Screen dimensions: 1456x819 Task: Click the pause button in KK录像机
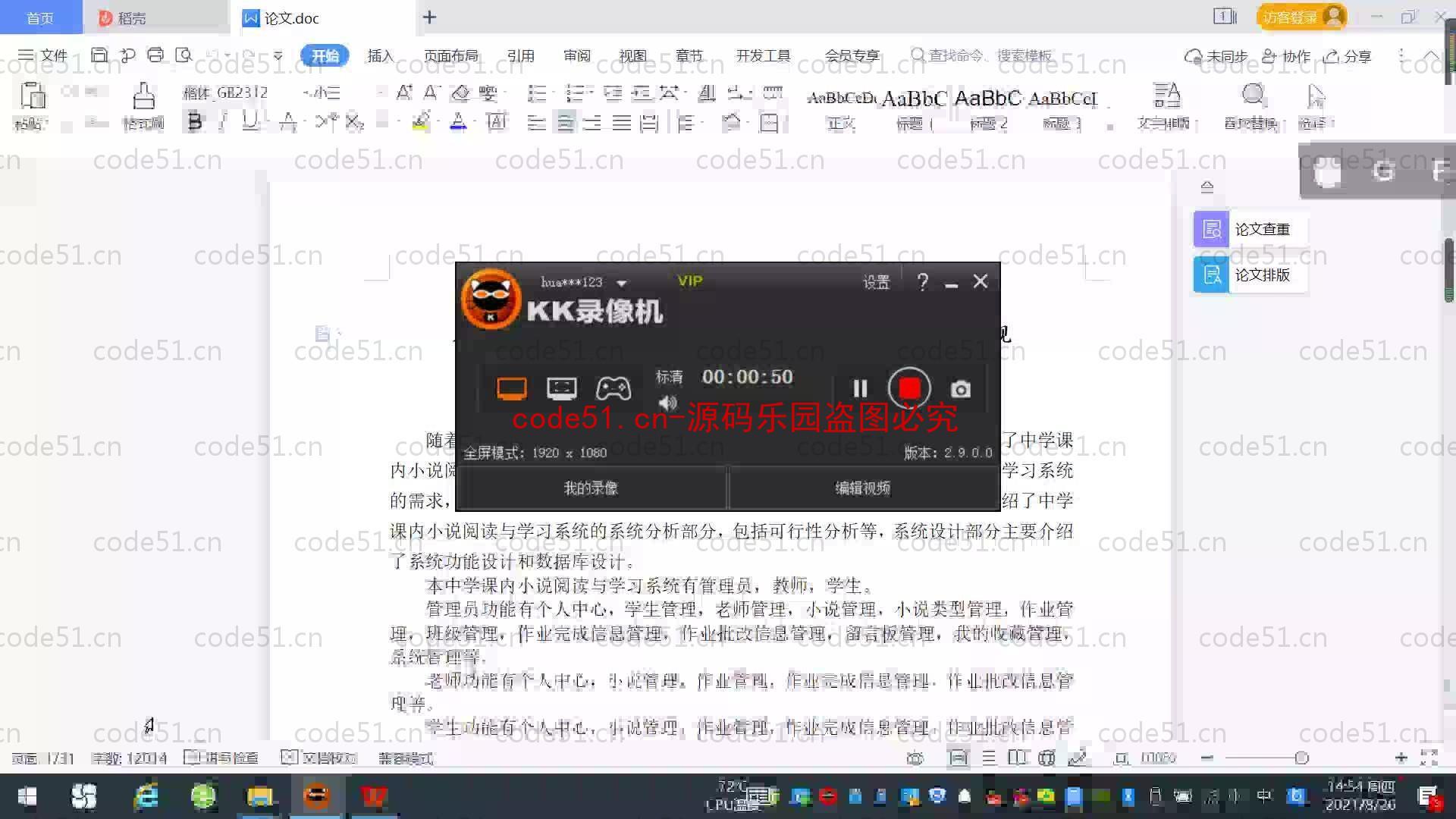point(858,388)
